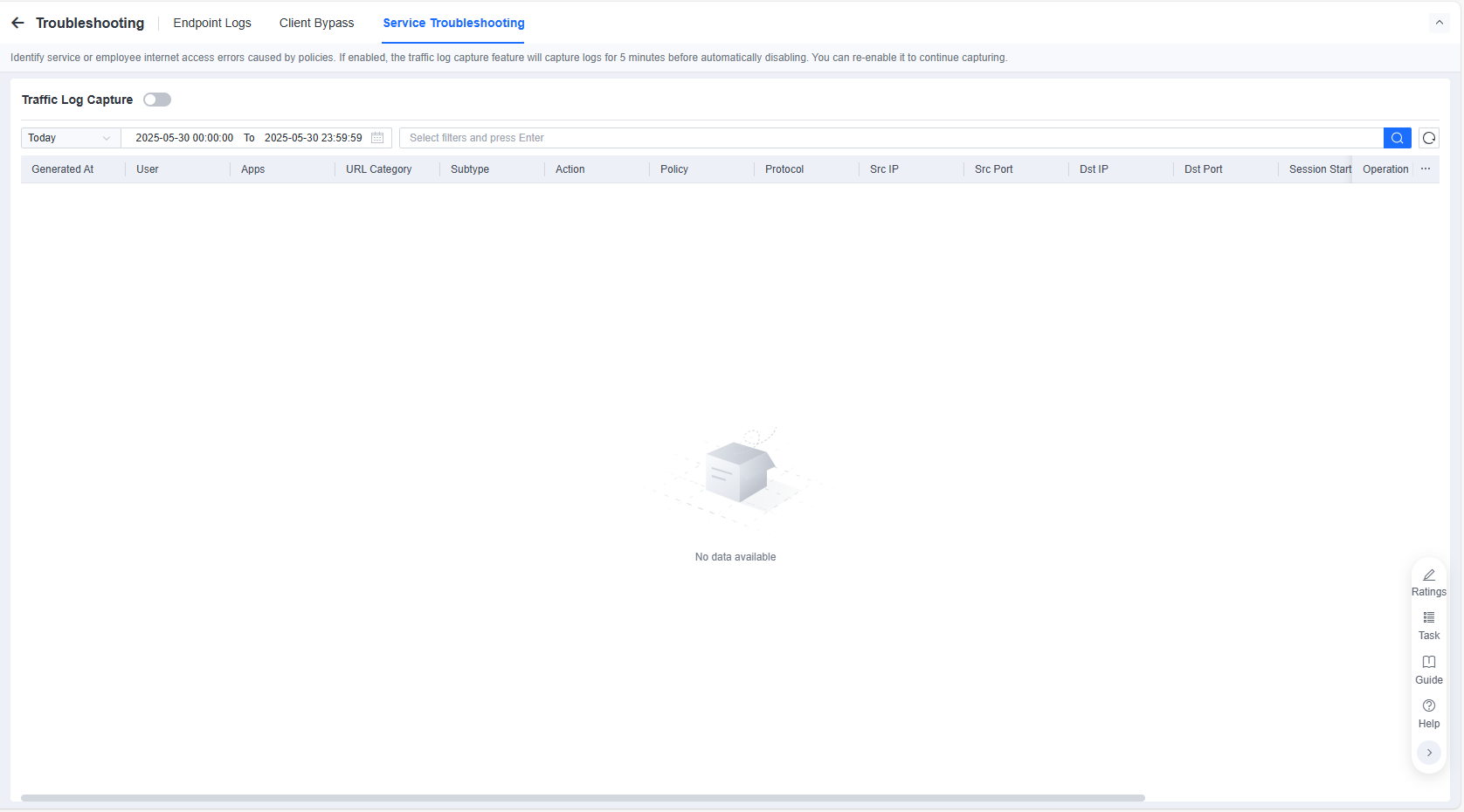Open the Task list side icon
Image resolution: width=1464 pixels, height=812 pixels.
(x=1429, y=626)
